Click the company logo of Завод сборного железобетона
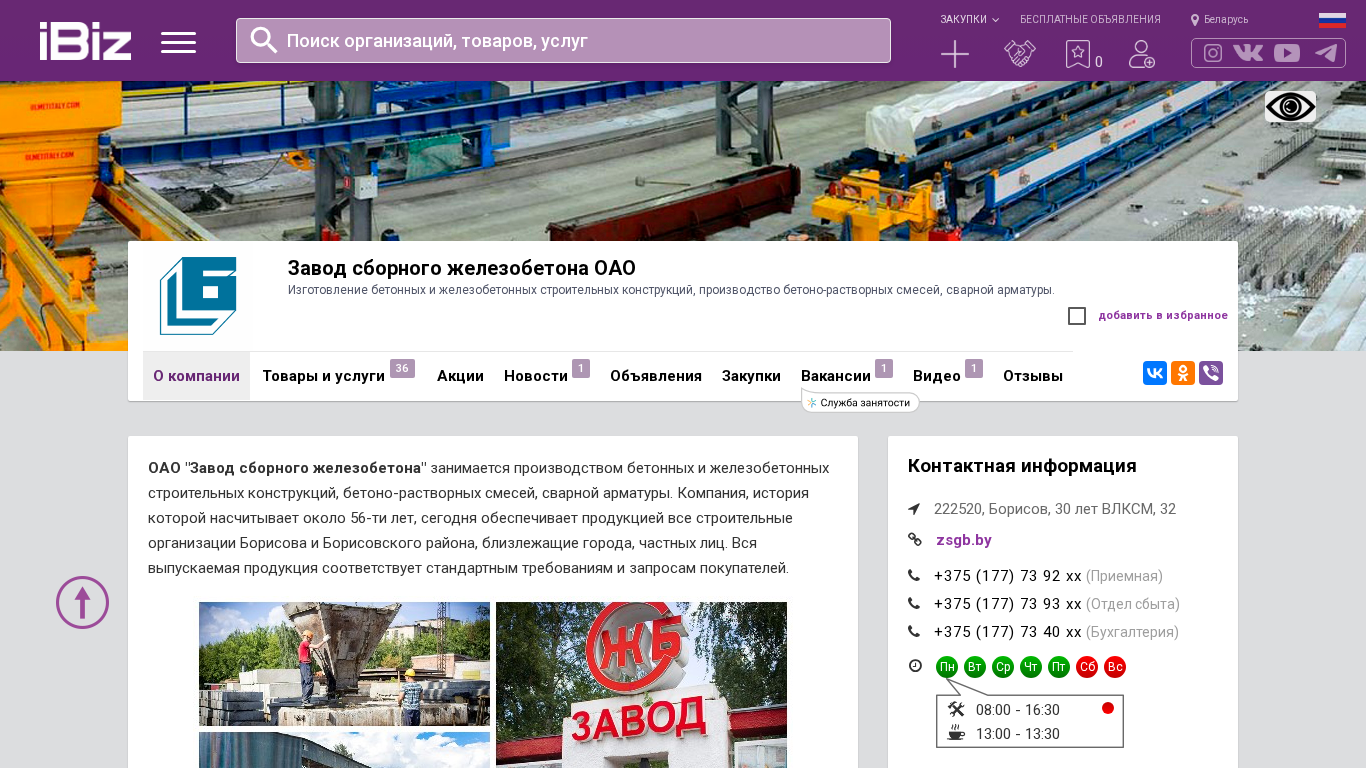Viewport: 1366px width, 768px height. (x=198, y=296)
